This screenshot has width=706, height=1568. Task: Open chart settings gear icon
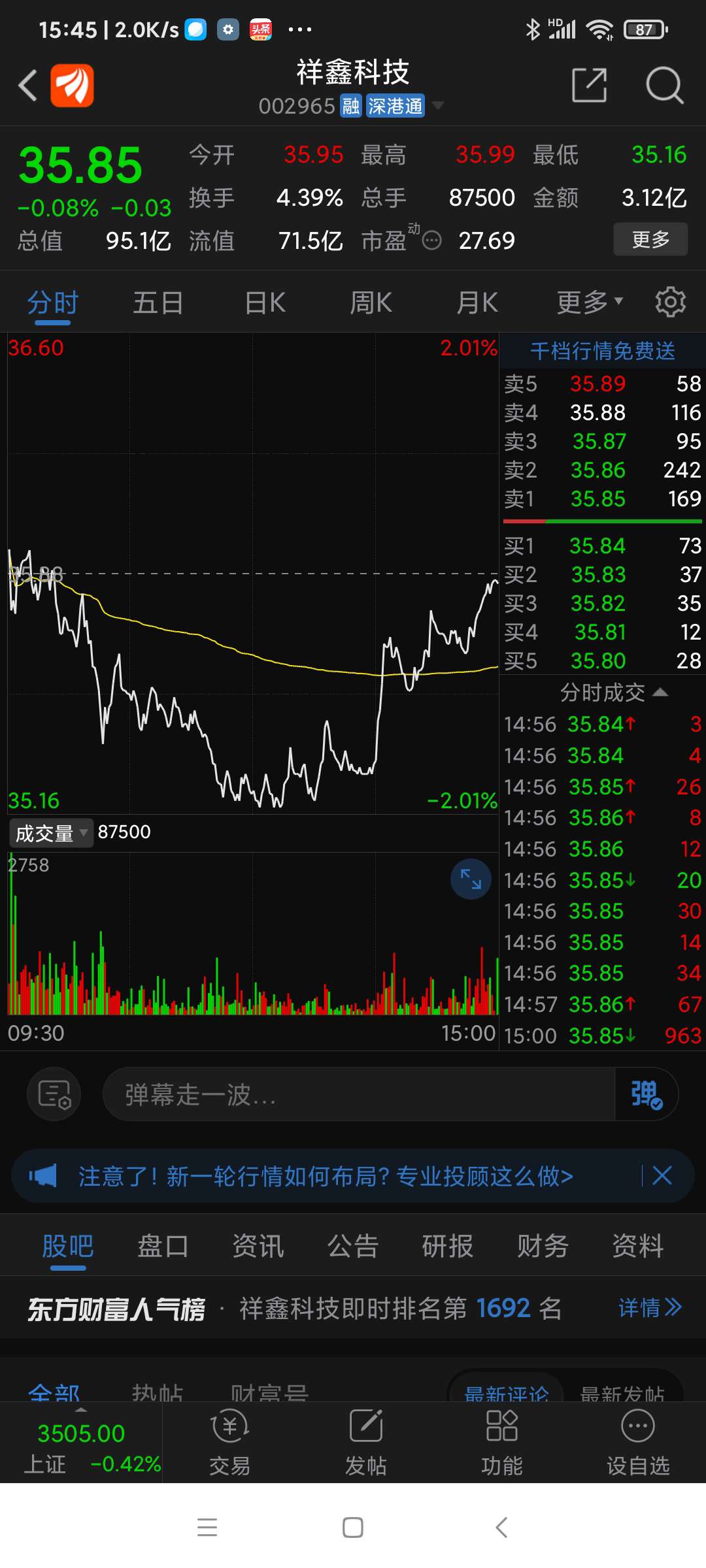point(671,302)
